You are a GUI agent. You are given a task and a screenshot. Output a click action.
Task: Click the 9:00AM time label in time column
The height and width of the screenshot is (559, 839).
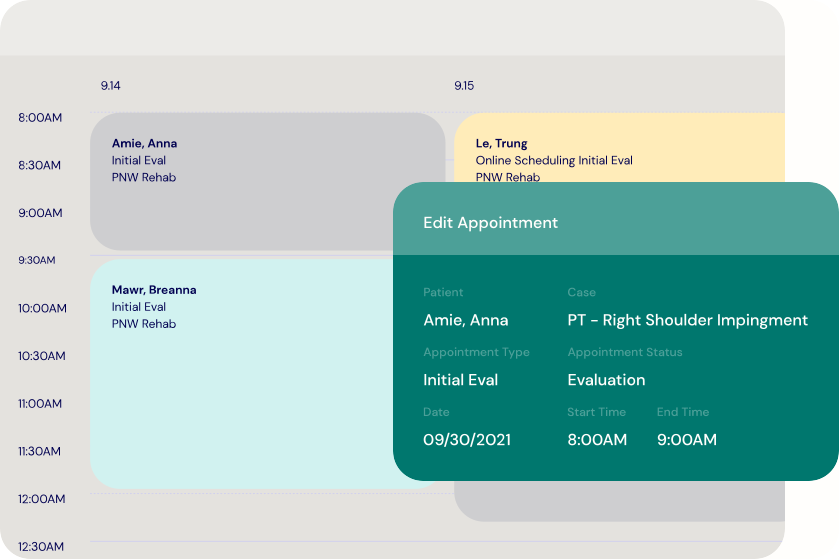40,213
